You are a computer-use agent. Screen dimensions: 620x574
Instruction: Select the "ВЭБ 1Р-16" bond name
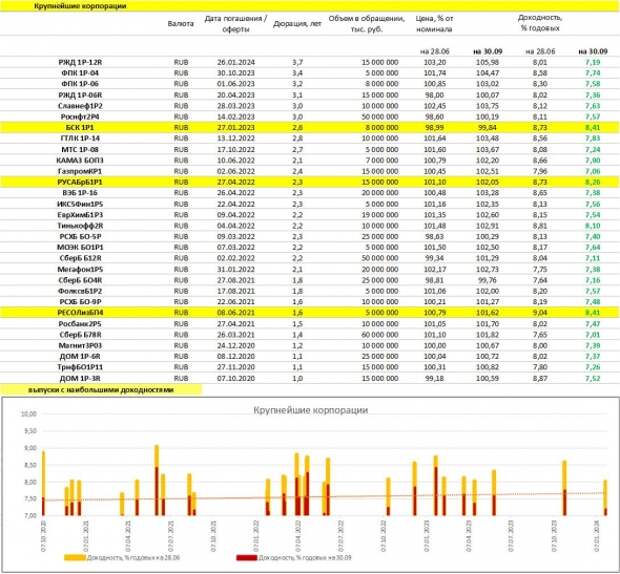(x=80, y=193)
